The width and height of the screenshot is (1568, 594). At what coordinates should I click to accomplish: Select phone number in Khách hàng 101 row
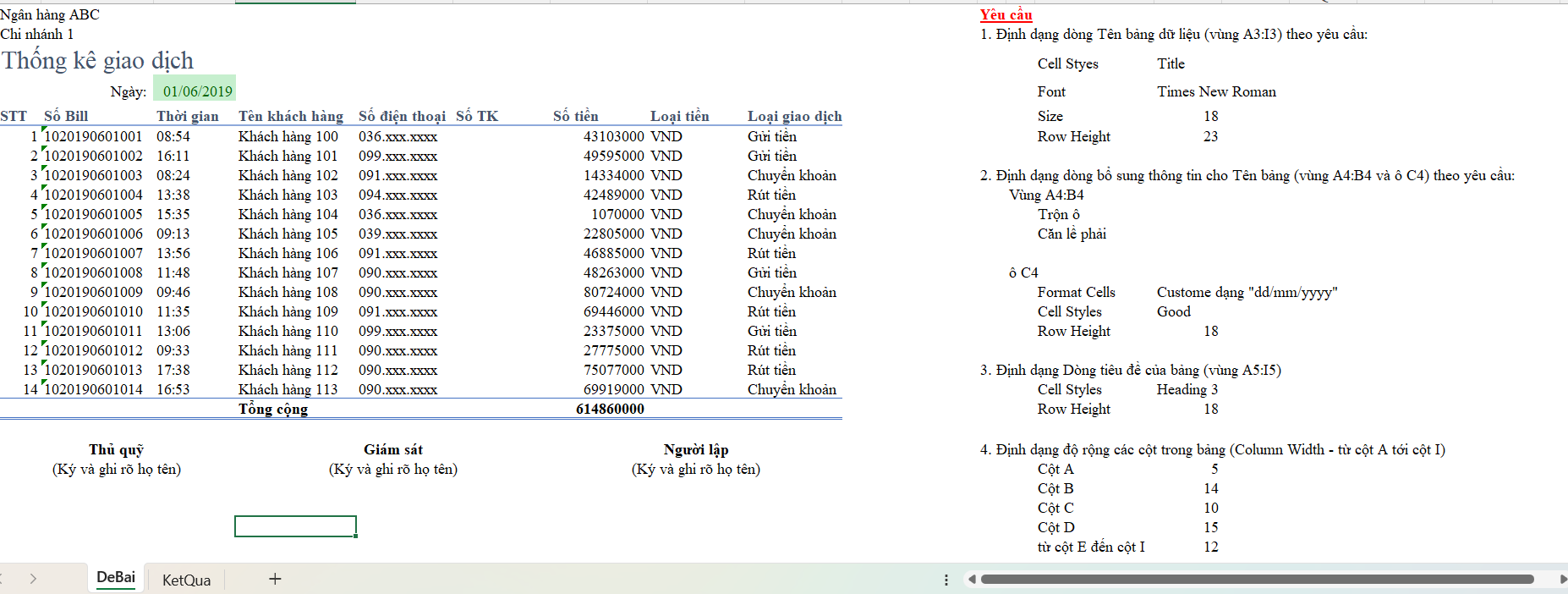(398, 156)
